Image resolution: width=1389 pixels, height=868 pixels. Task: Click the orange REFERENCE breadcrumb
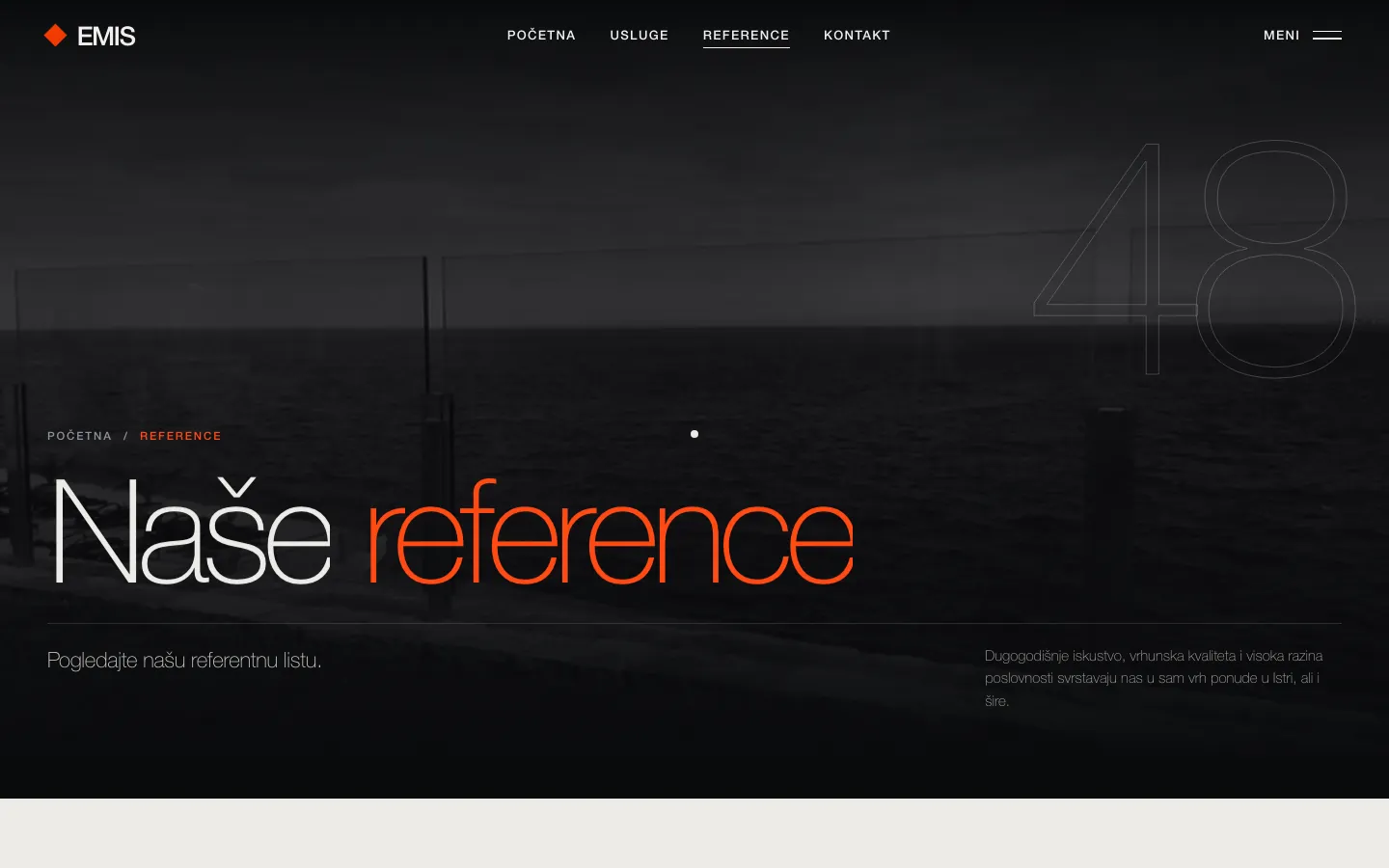point(180,436)
